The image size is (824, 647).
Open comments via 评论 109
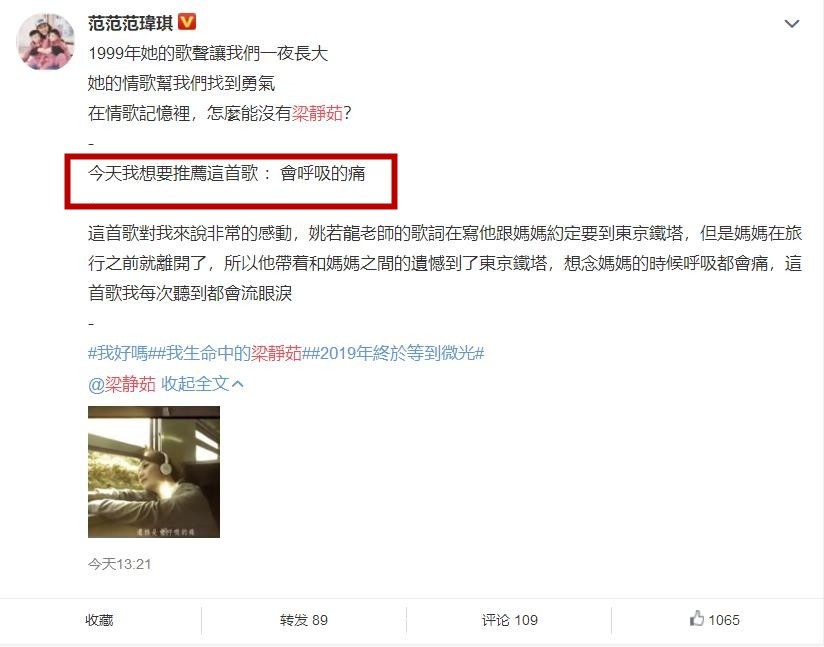[509, 620]
